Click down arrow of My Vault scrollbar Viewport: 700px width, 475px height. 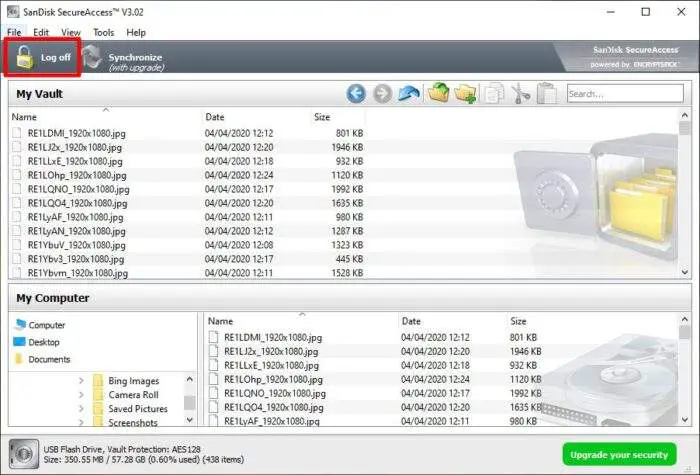point(684,272)
